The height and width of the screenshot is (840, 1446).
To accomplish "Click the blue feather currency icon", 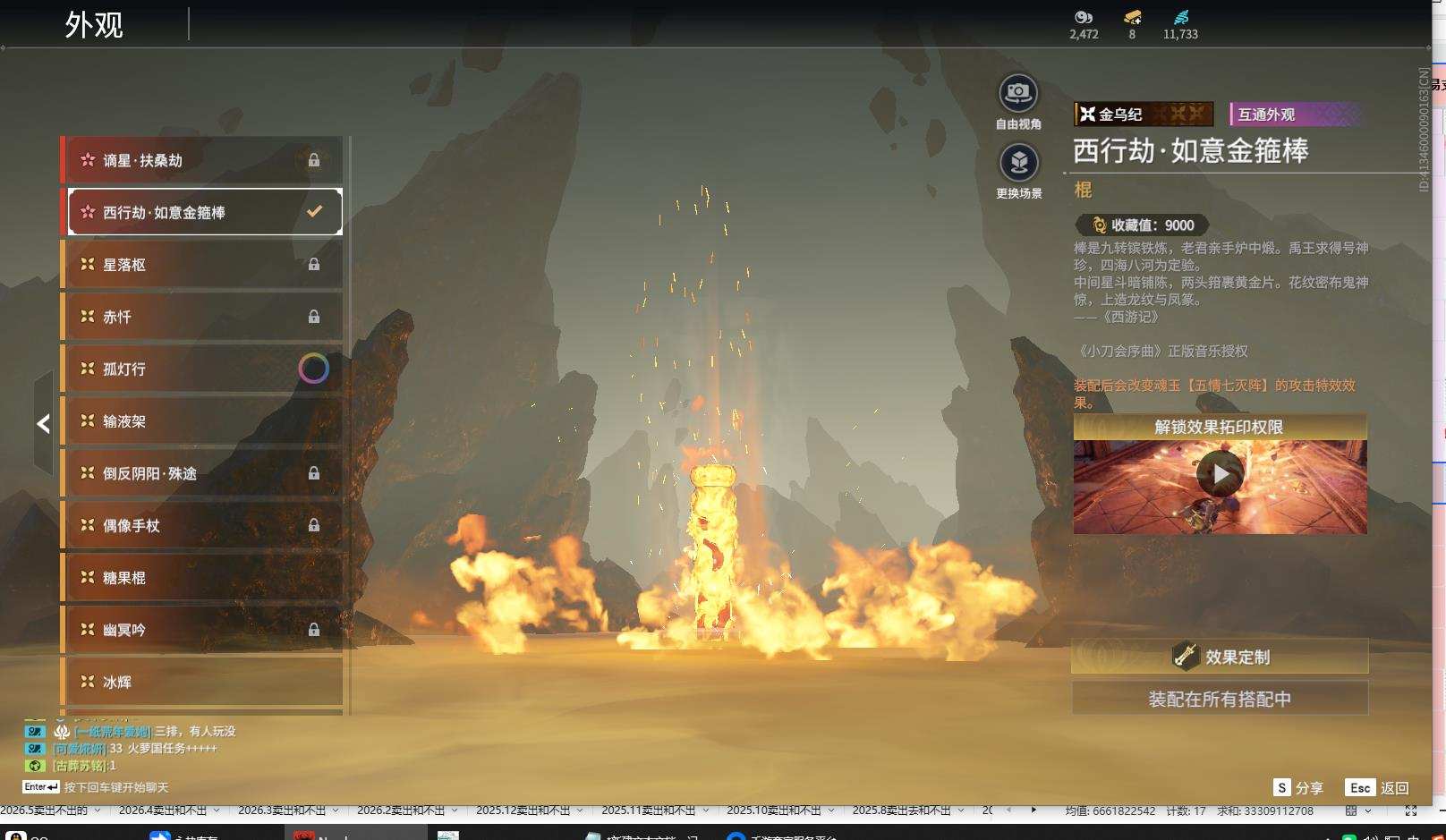I will [x=1180, y=17].
